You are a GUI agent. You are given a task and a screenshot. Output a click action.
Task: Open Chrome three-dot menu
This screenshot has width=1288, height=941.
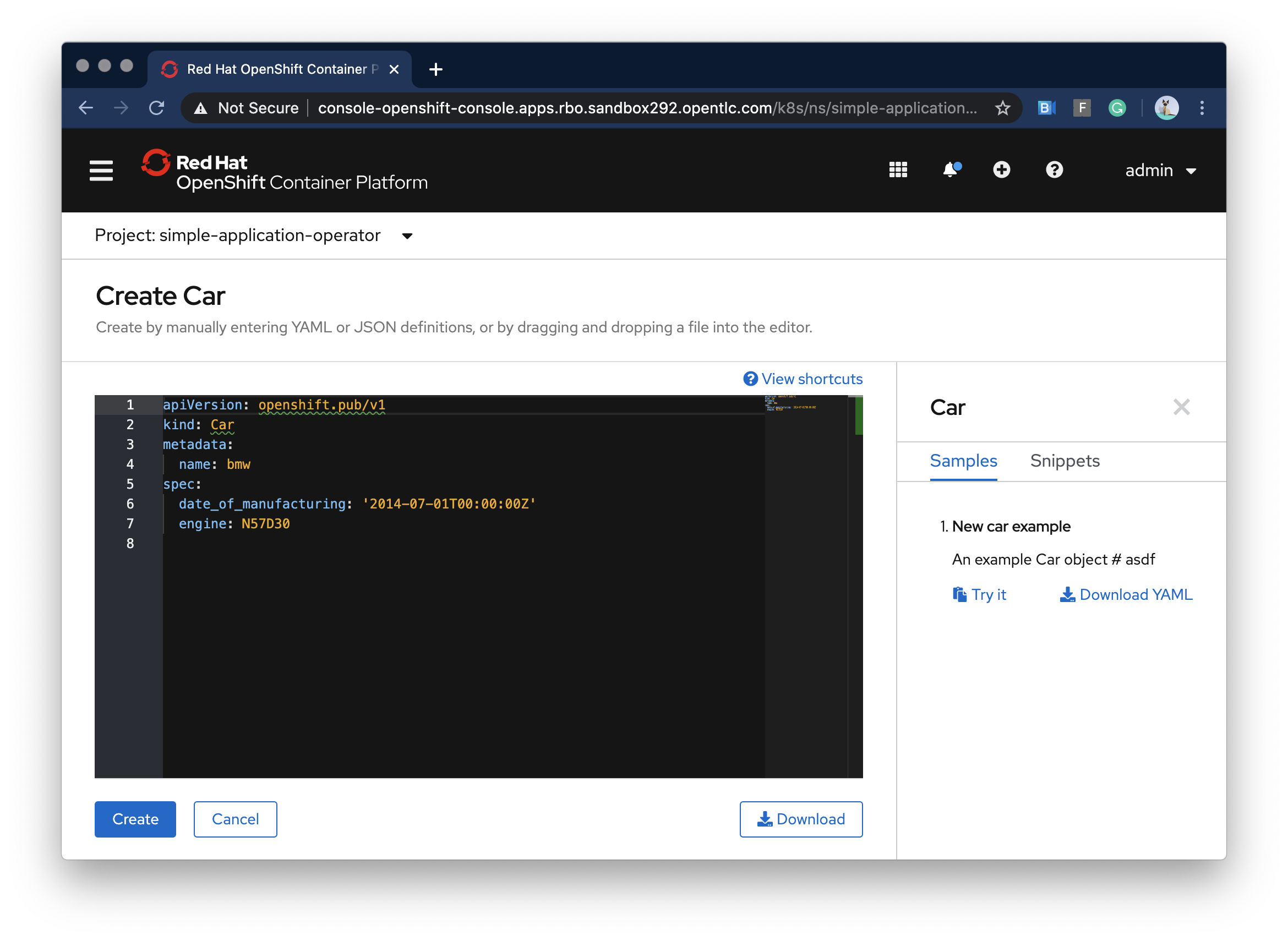pyautogui.click(x=1202, y=108)
